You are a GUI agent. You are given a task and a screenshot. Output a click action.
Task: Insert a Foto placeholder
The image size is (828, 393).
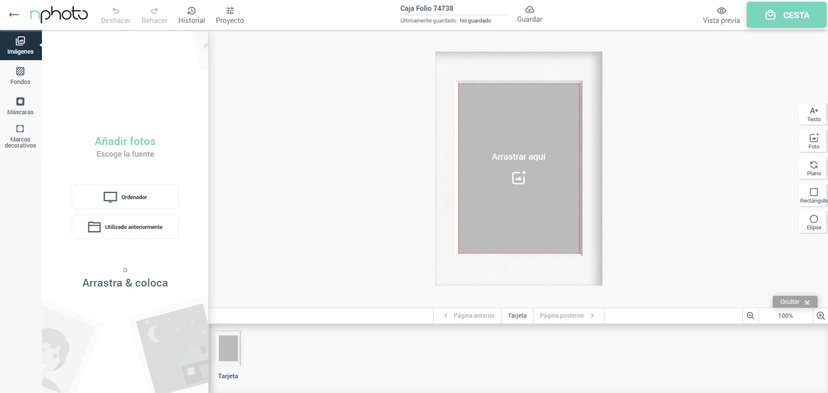[813, 141]
